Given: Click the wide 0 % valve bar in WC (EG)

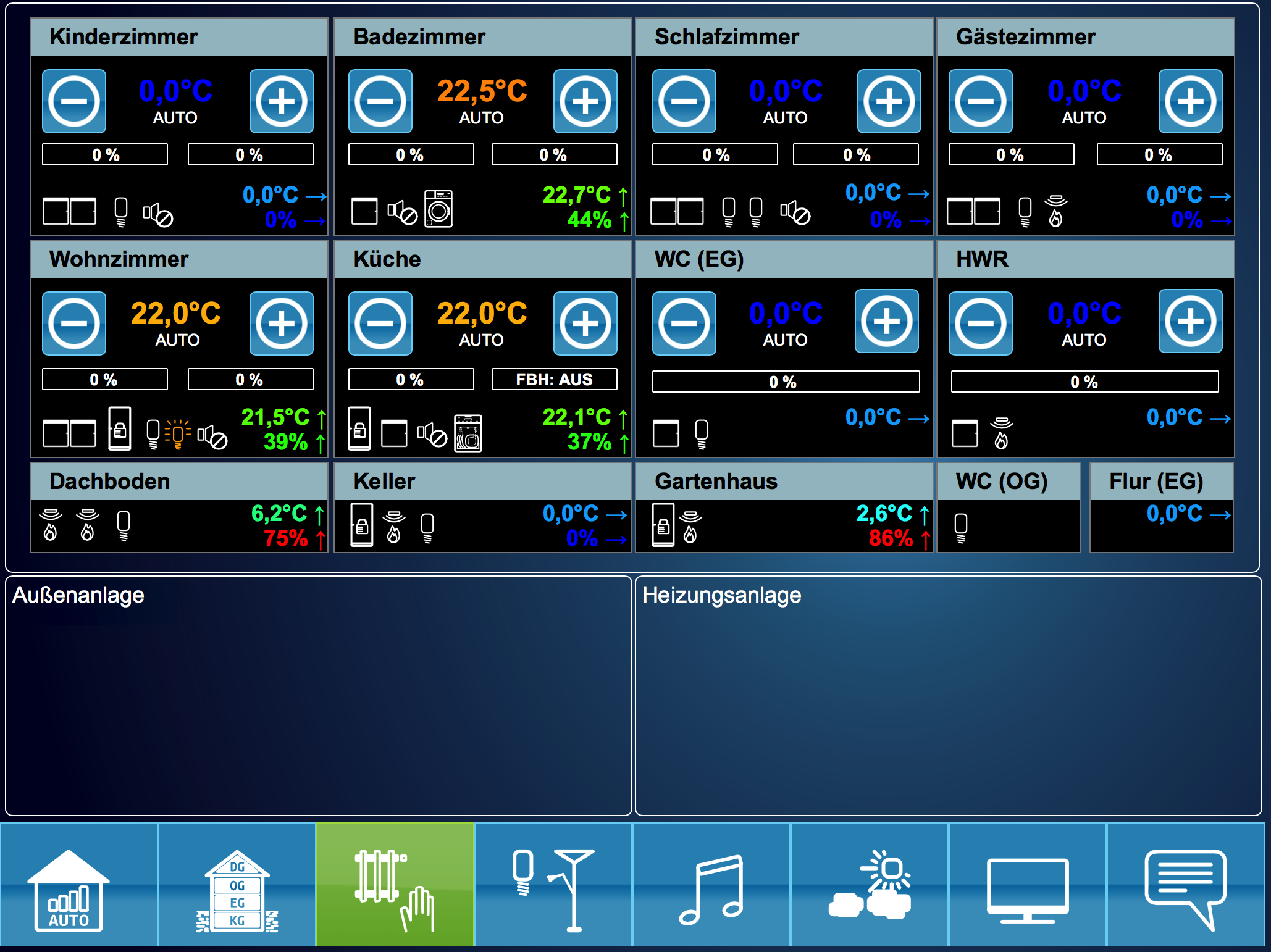Looking at the screenshot, I should click(x=786, y=382).
